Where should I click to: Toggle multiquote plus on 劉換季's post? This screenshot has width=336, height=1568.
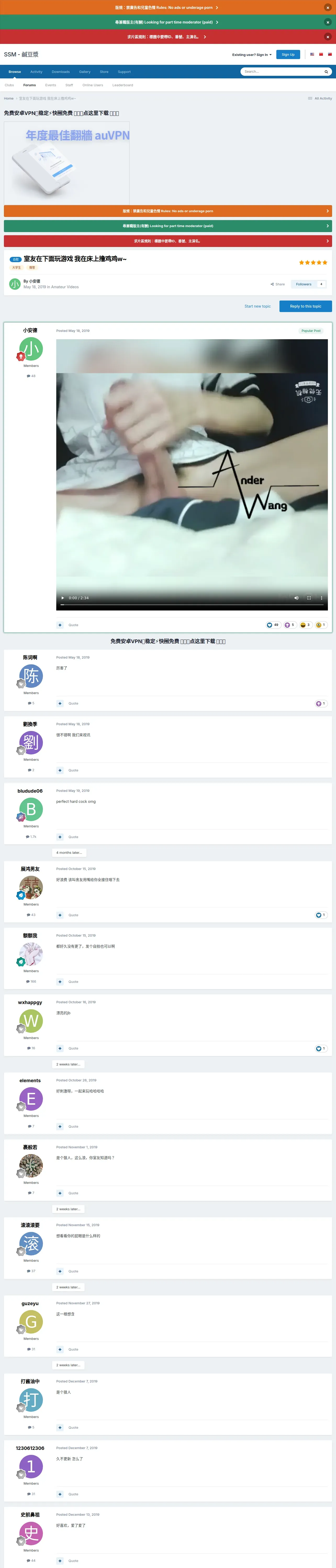click(60, 770)
